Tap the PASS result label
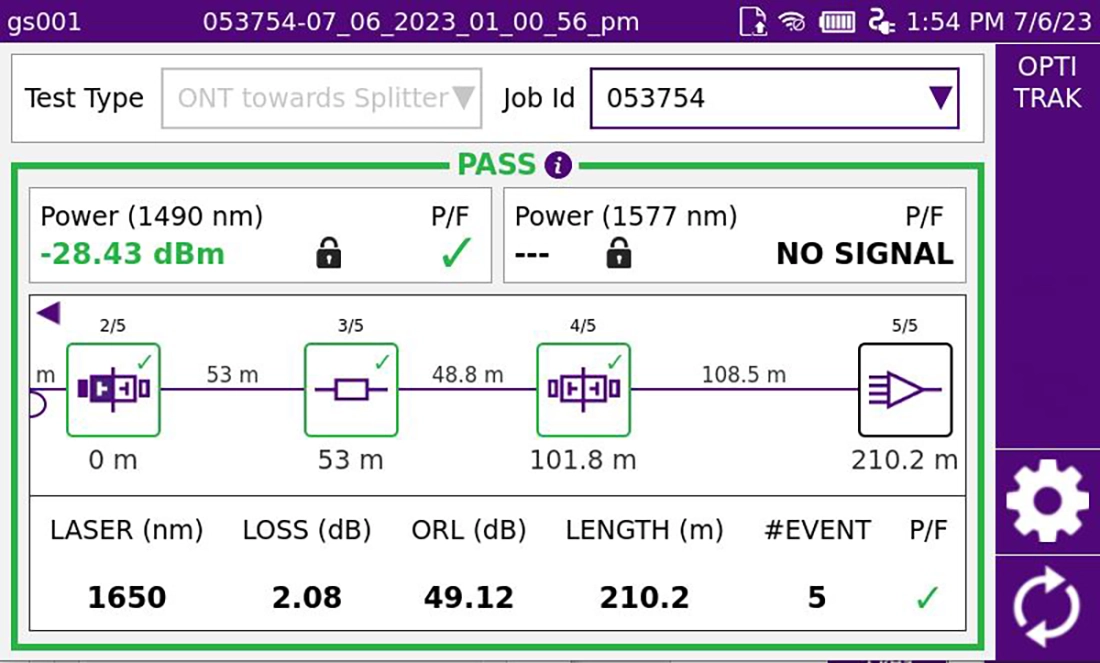1100x663 pixels. click(x=497, y=165)
